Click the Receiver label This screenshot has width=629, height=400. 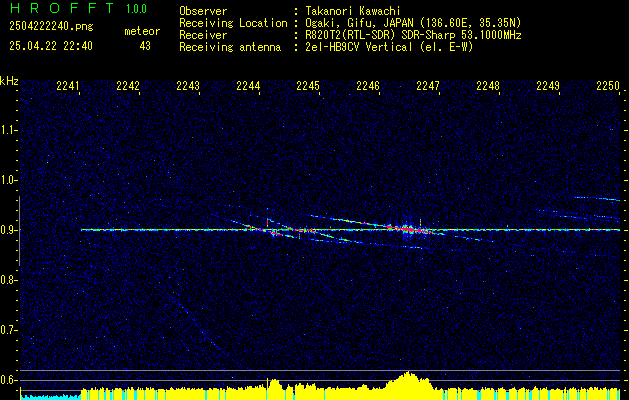[x=203, y=35]
